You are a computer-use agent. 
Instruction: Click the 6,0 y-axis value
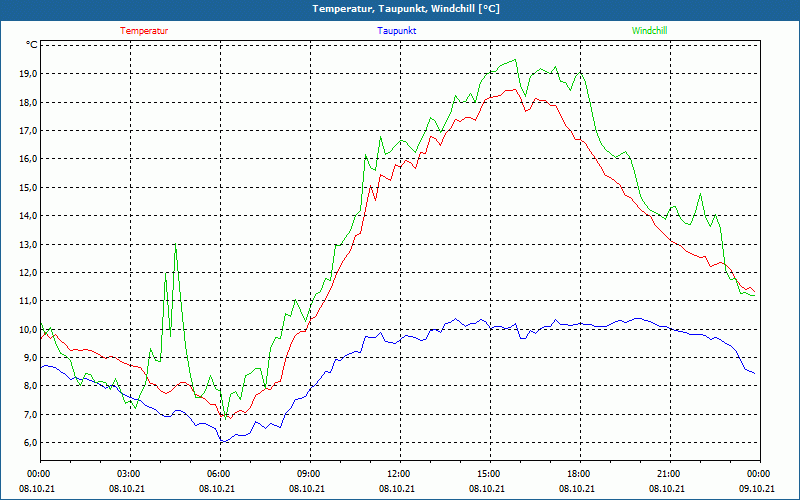click(31, 442)
